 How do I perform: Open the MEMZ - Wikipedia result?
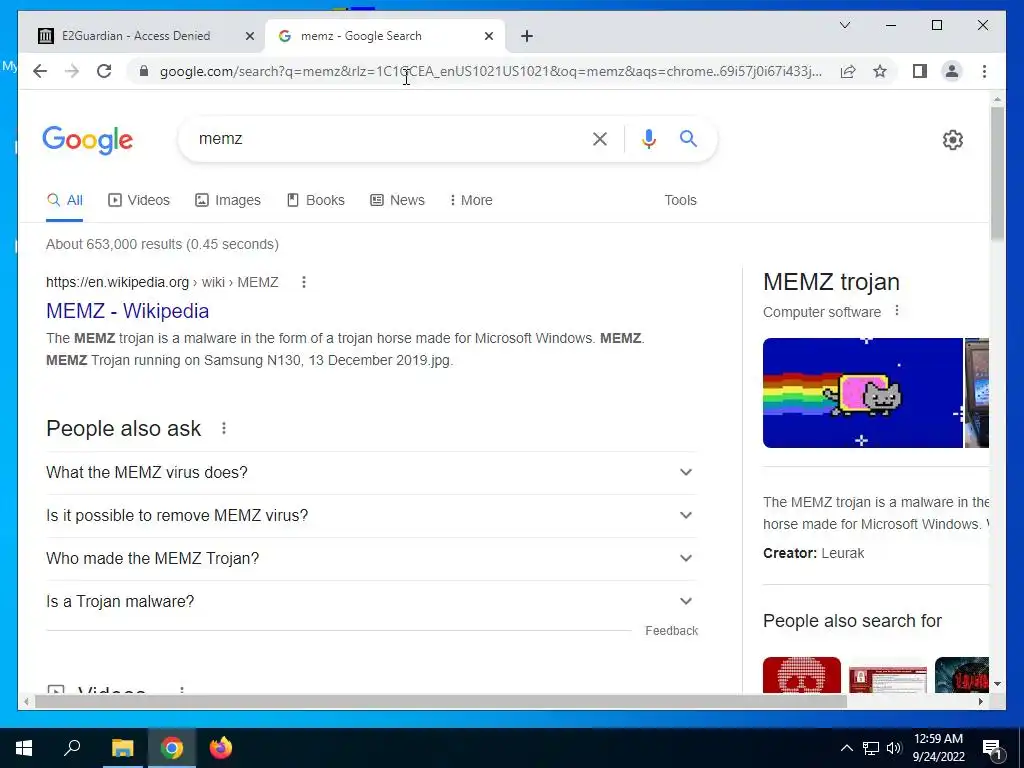pyautogui.click(x=127, y=311)
